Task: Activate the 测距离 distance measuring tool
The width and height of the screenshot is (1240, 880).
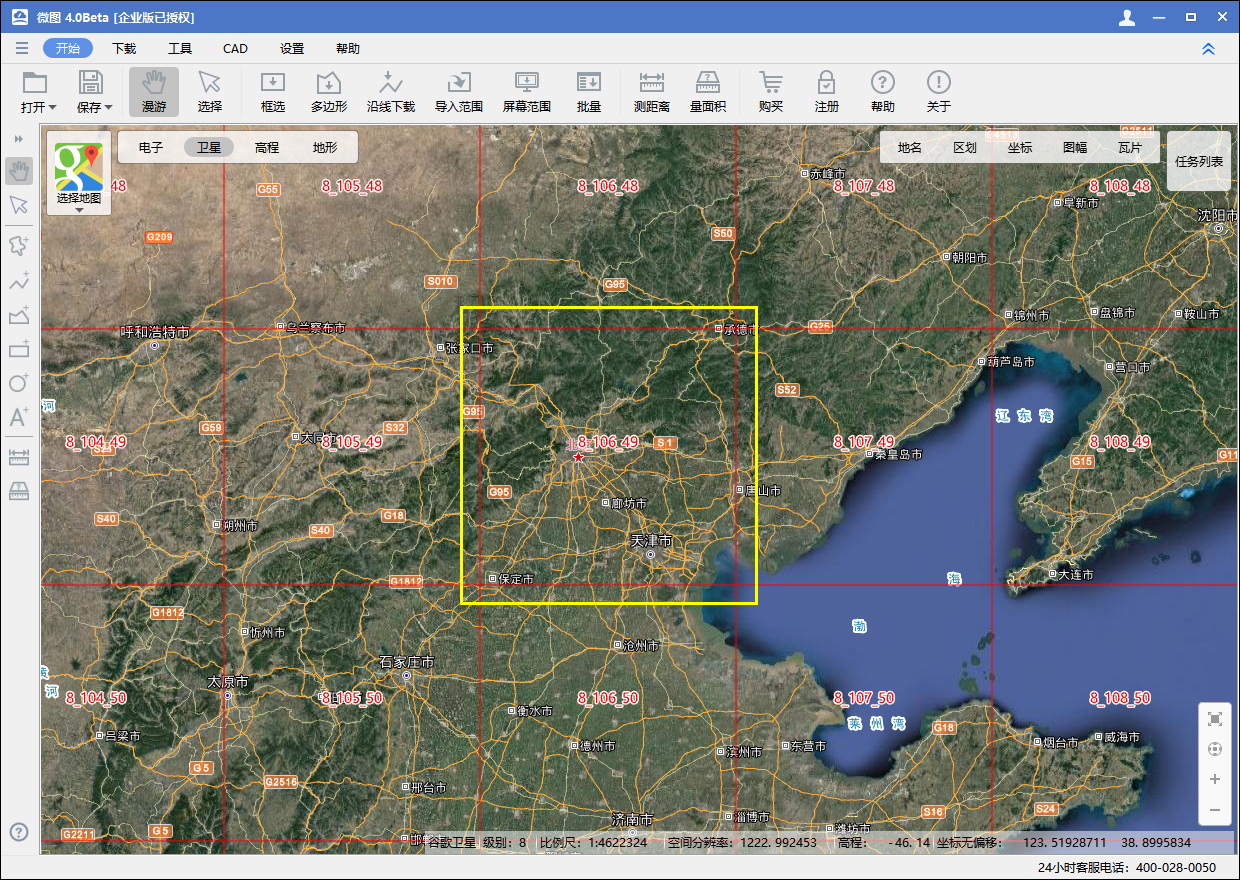Action: (651, 92)
